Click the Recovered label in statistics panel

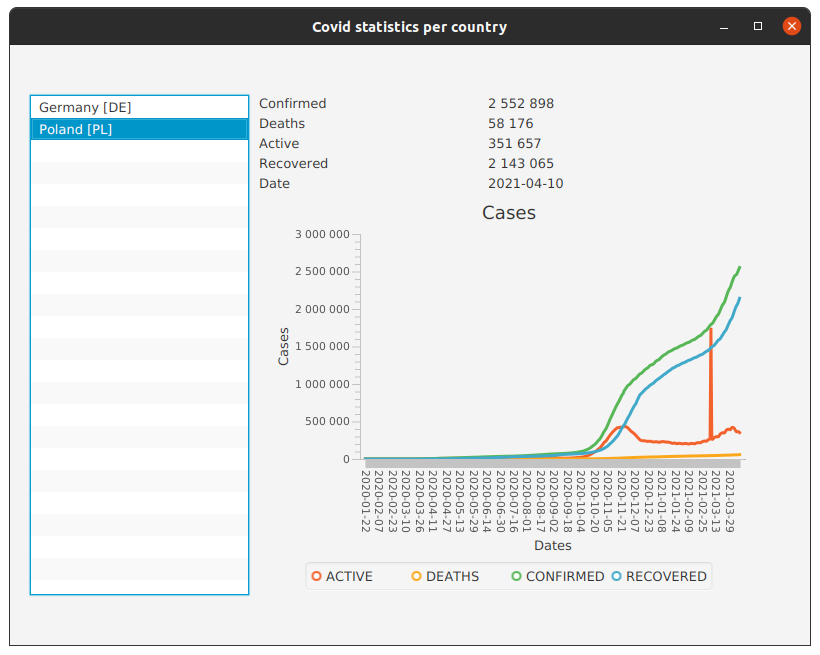(x=293, y=163)
